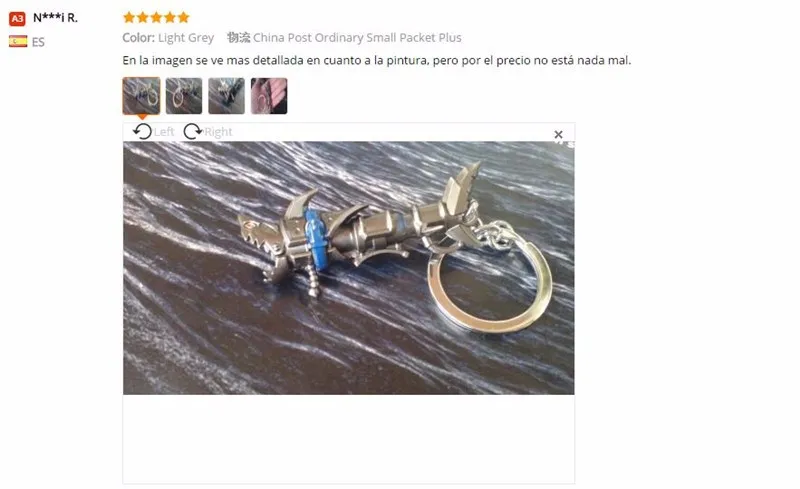
Task: Click the 'Right' rotation label
Action: (x=218, y=132)
